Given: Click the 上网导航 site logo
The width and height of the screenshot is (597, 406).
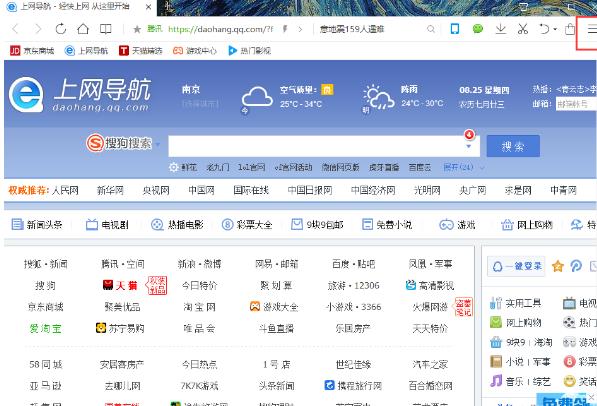Looking at the screenshot, I should 80,94.
